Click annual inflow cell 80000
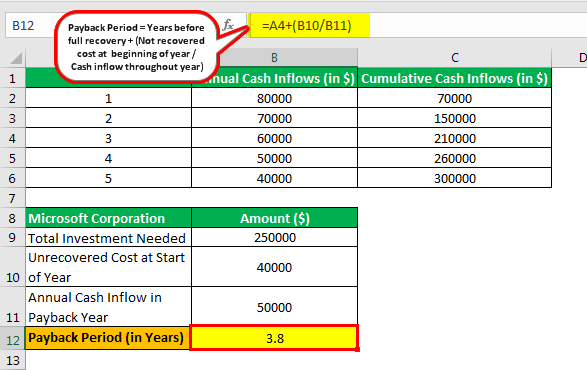Viewport: 587px width, 370px height. 274,98
